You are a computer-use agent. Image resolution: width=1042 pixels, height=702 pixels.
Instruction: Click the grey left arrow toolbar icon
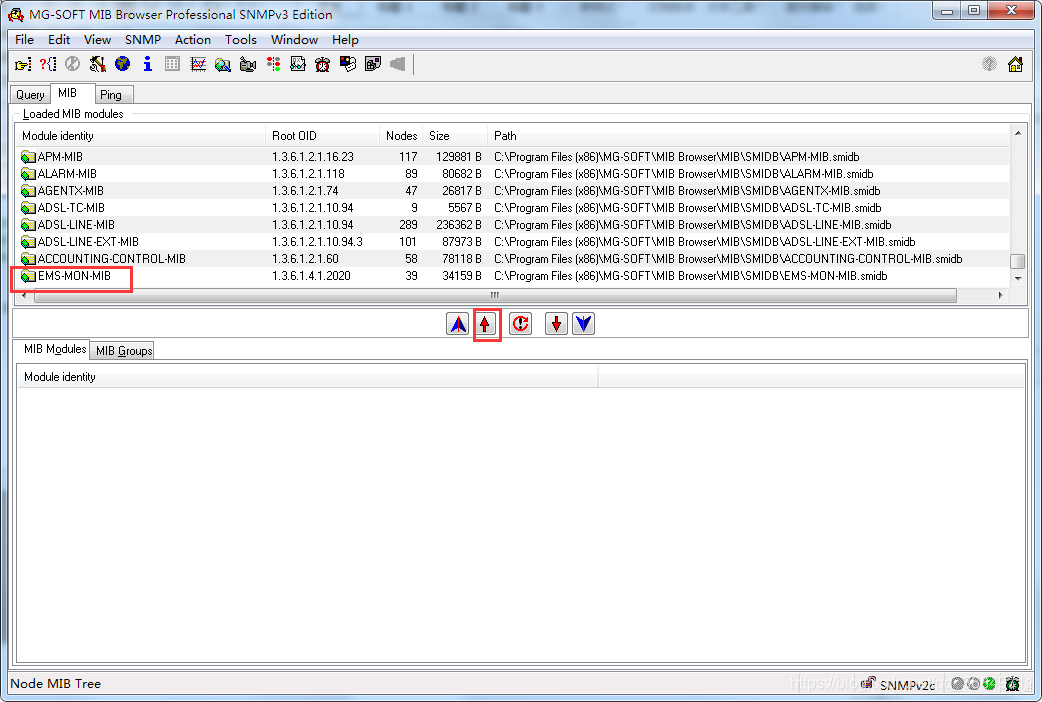point(397,64)
